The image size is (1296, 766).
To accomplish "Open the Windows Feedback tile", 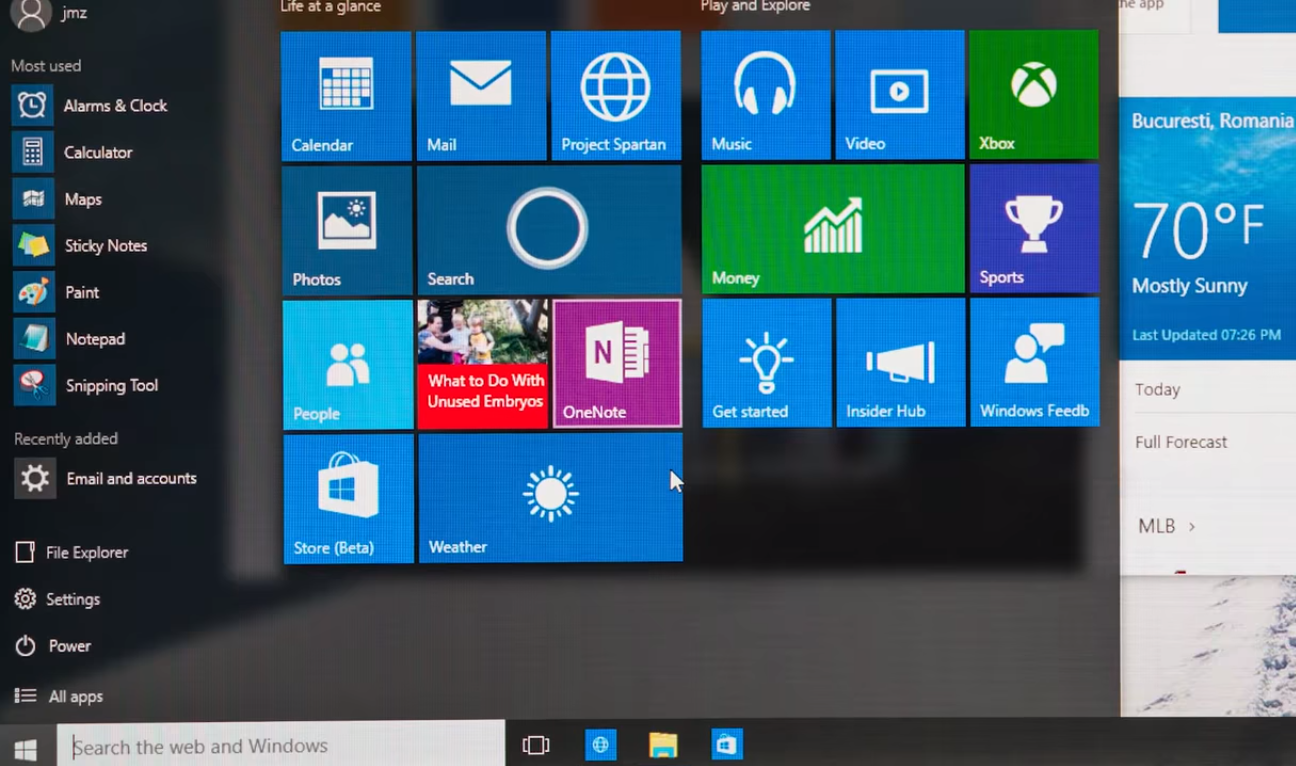I will click(1035, 362).
